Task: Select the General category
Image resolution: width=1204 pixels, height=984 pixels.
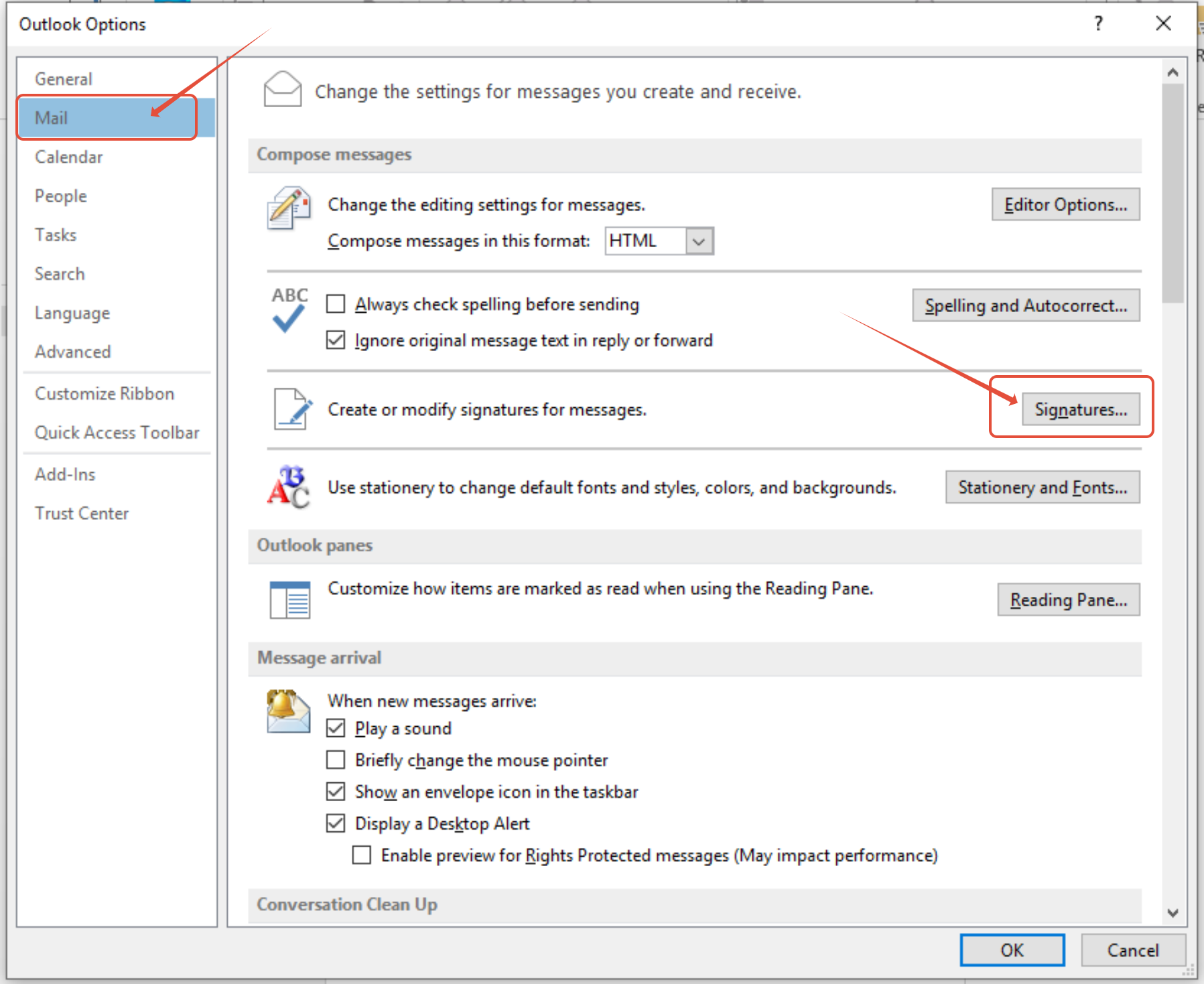Action: pos(116,79)
